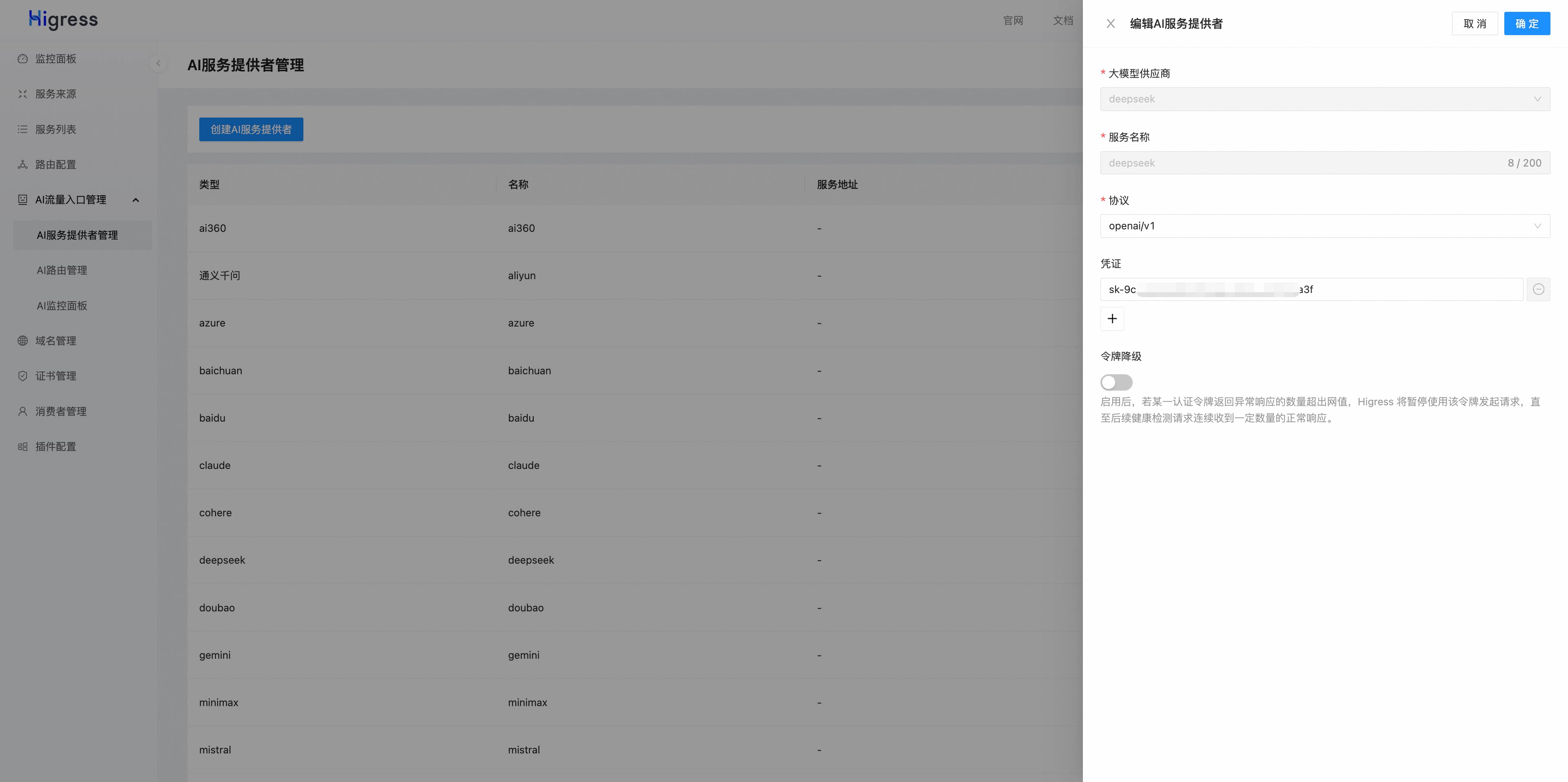Click the 证书管理 shield icon
The height and width of the screenshot is (782, 1568).
[x=22, y=376]
